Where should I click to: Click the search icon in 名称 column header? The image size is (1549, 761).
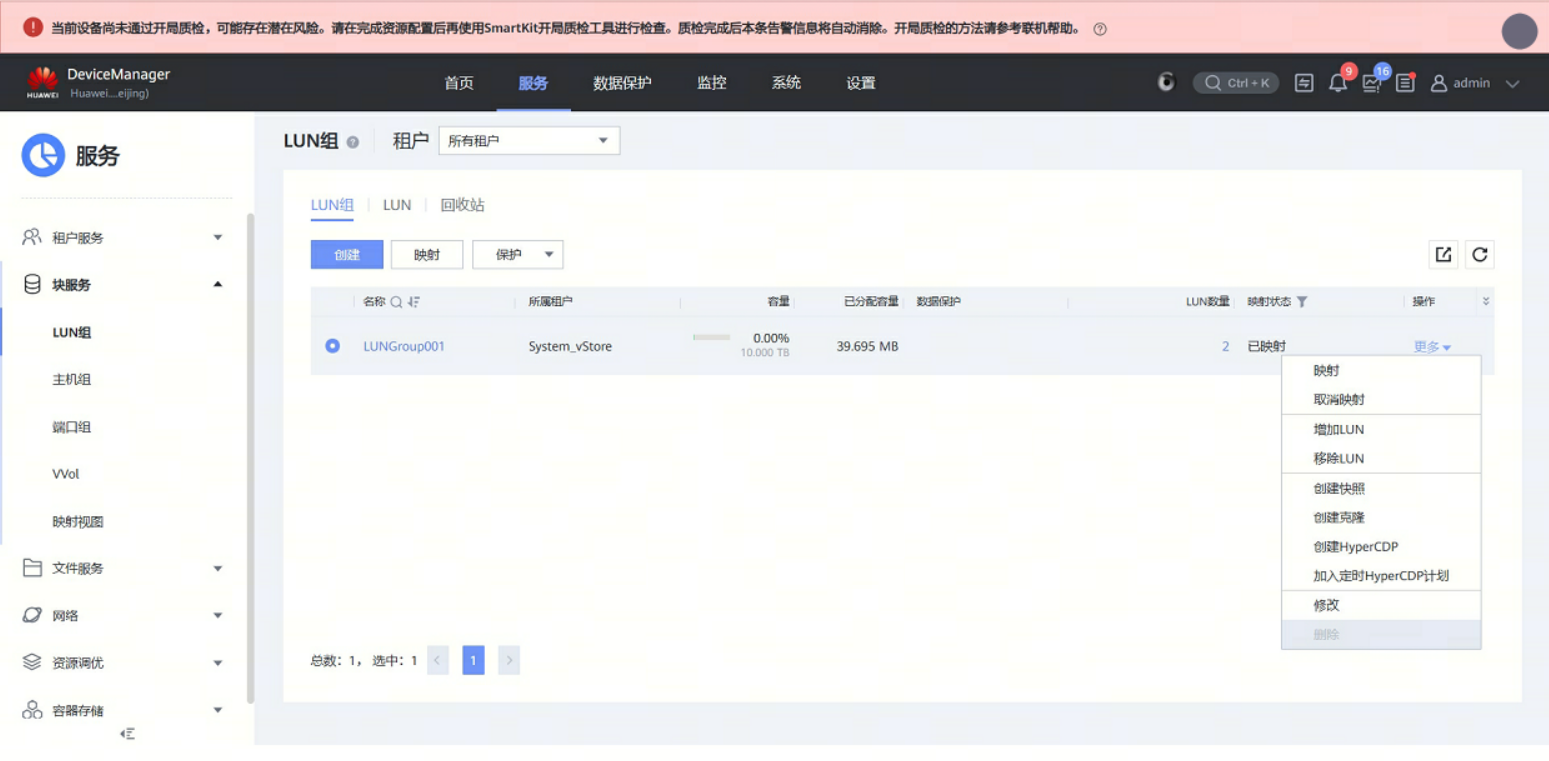[x=396, y=302]
